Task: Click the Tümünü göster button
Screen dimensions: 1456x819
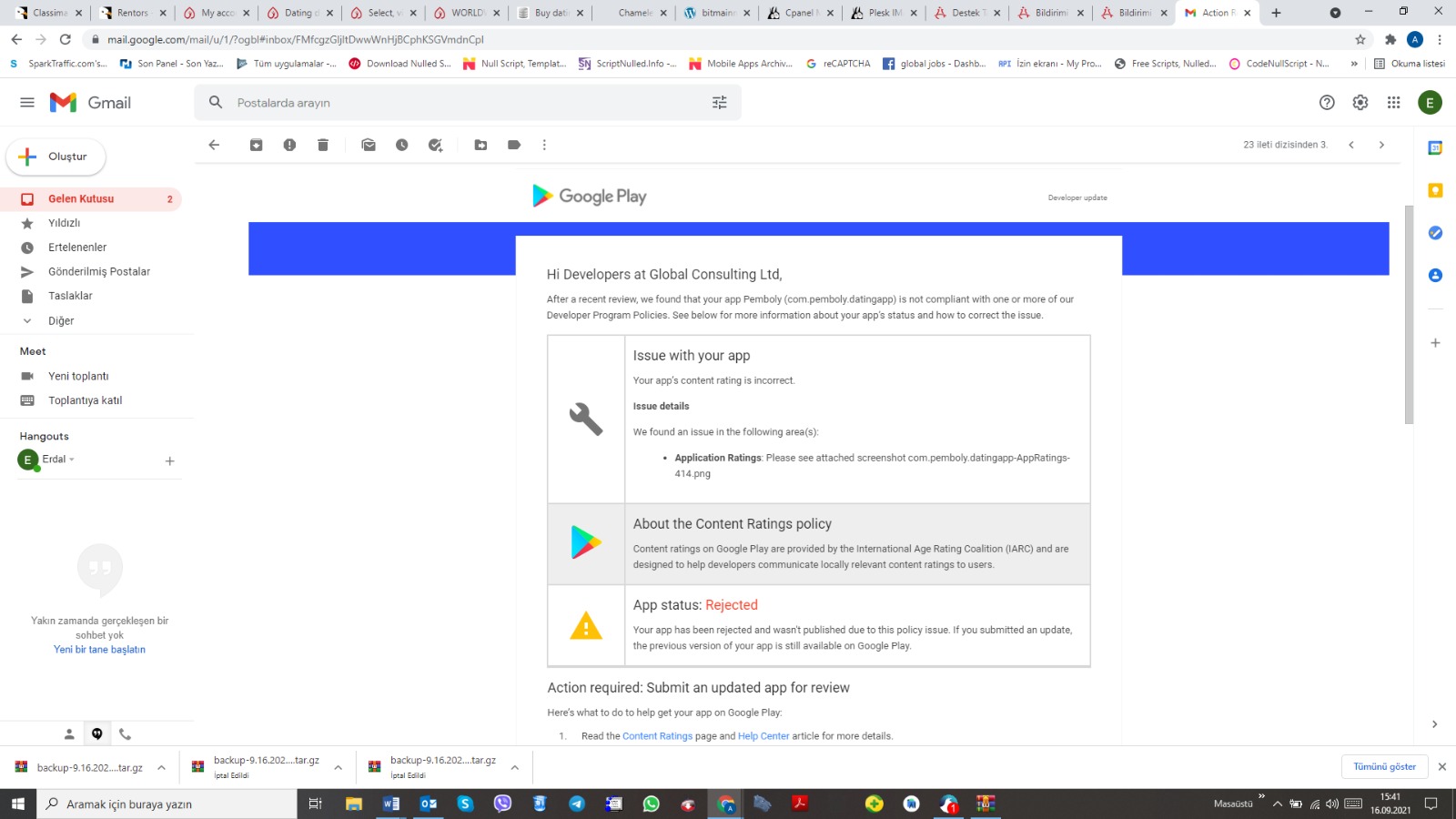Action: tap(1384, 766)
